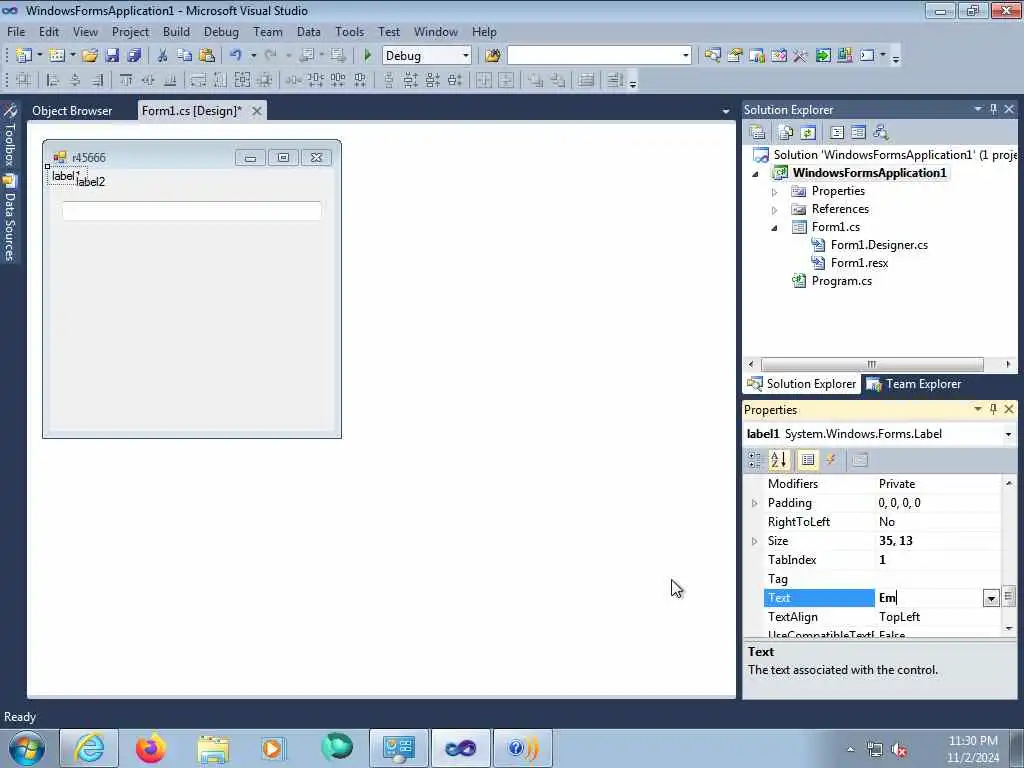Click the Tab Order layout icon
The height and width of the screenshot is (768, 1024).
tap(615, 80)
